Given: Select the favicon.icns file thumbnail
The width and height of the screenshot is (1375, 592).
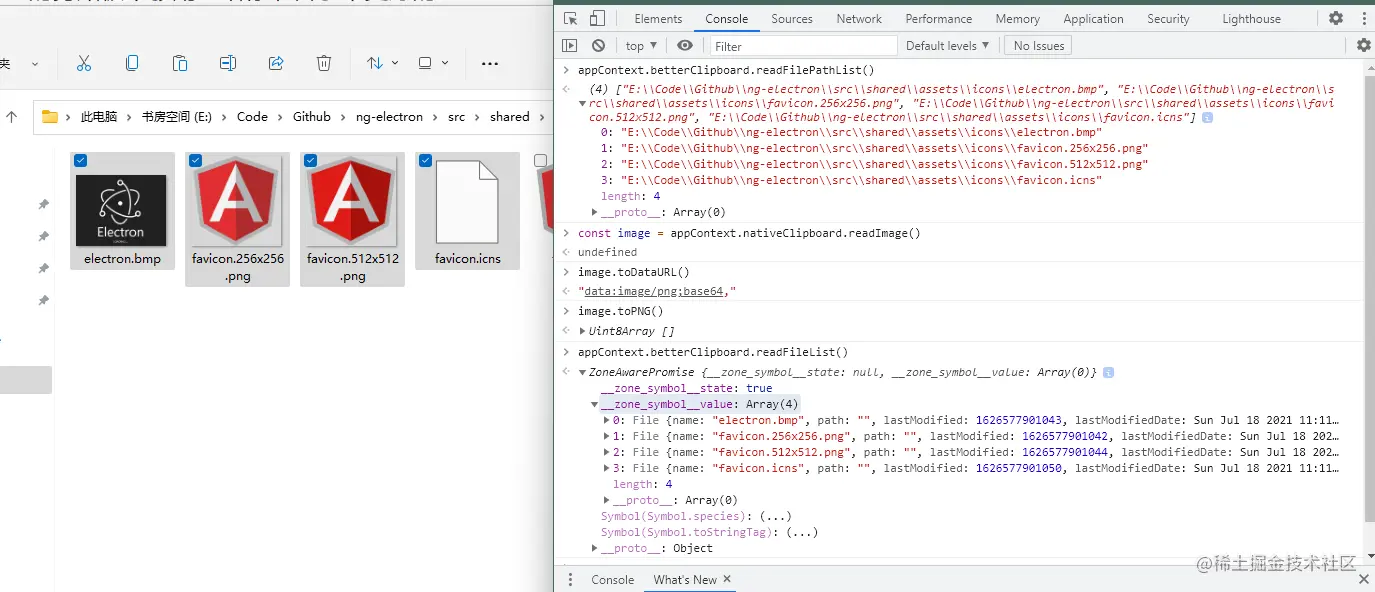Looking at the screenshot, I should tap(467, 203).
